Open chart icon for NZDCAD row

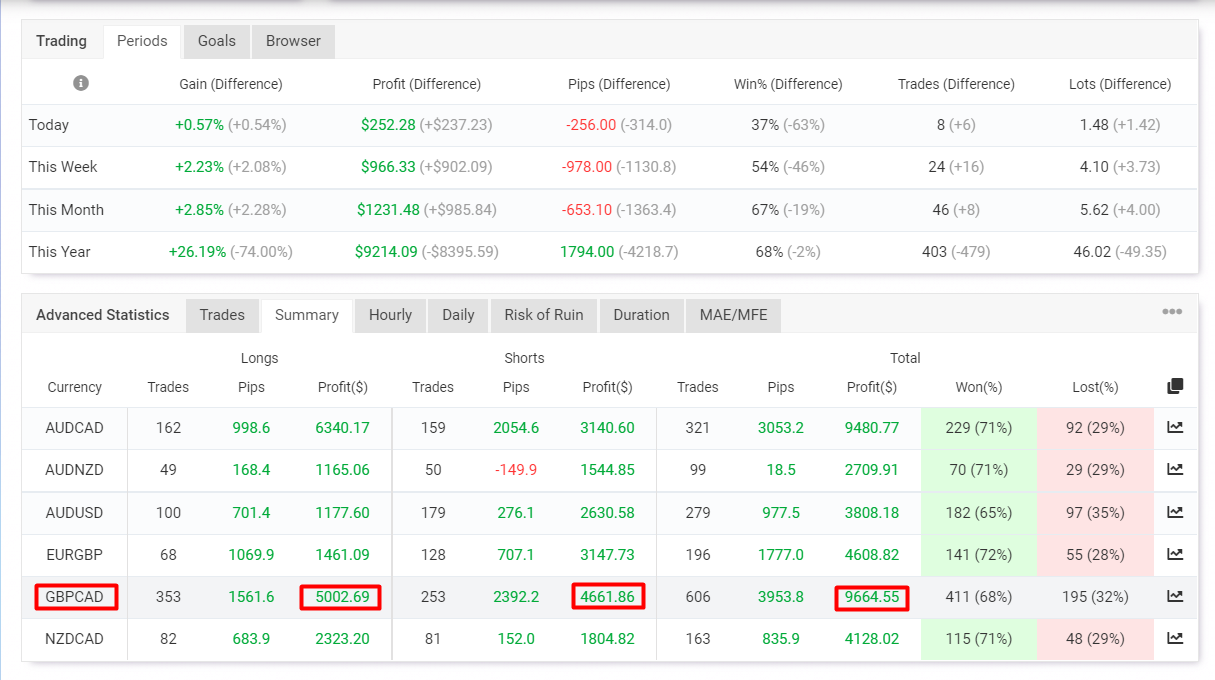click(1175, 638)
